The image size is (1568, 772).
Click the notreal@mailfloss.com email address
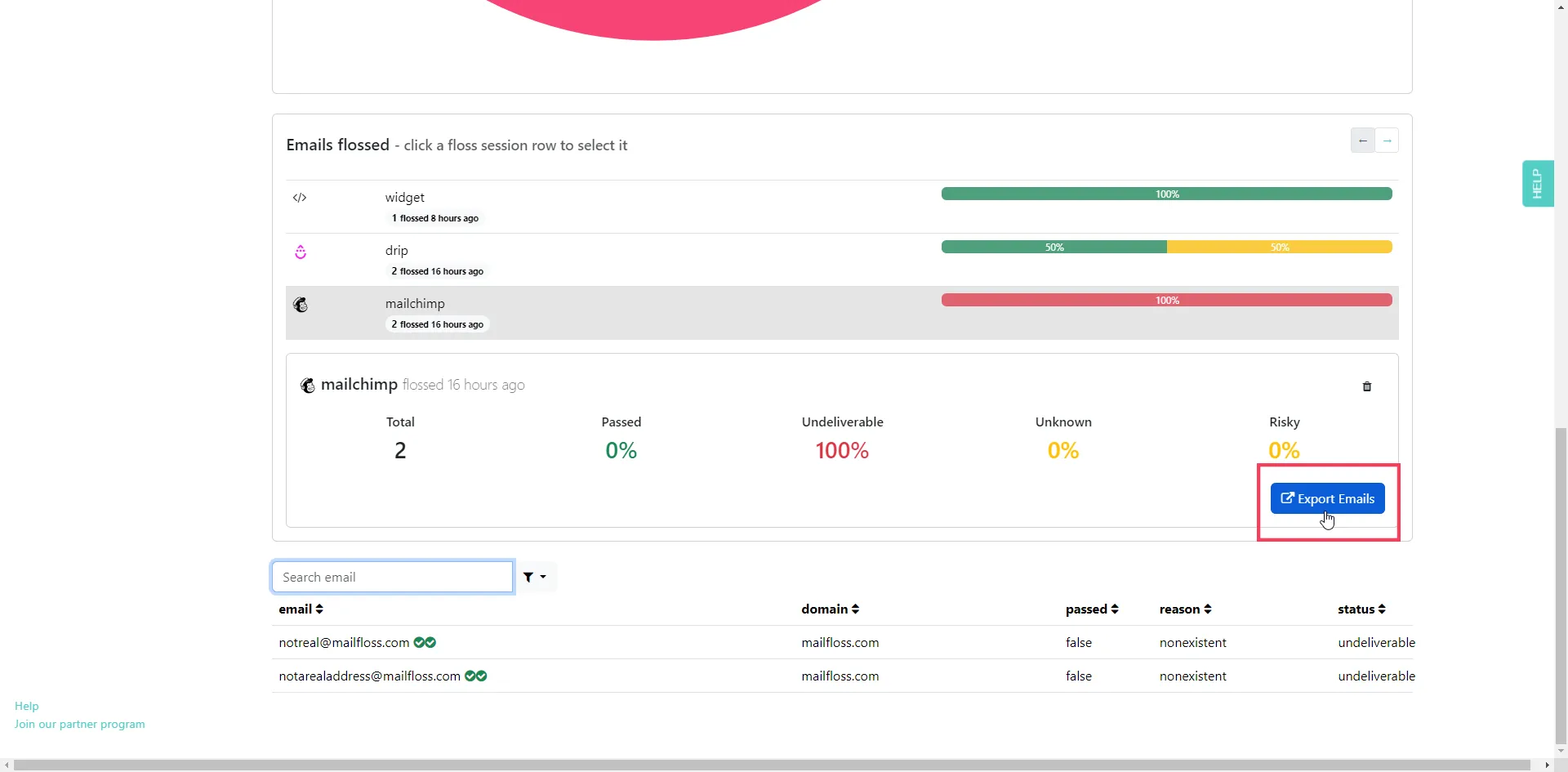click(x=344, y=643)
